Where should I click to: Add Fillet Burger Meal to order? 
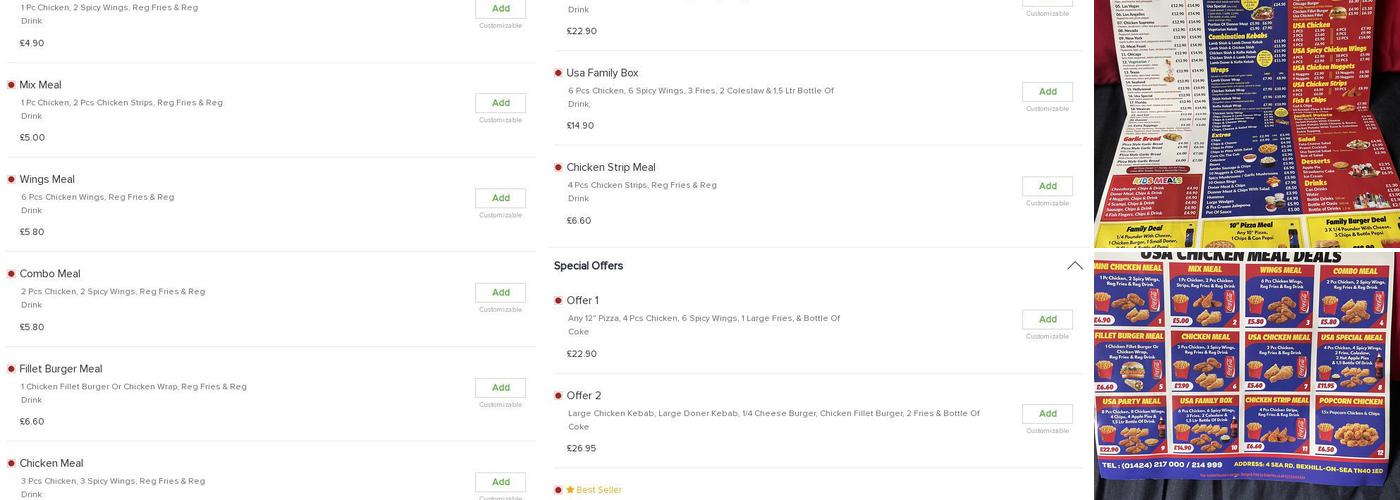(500, 388)
